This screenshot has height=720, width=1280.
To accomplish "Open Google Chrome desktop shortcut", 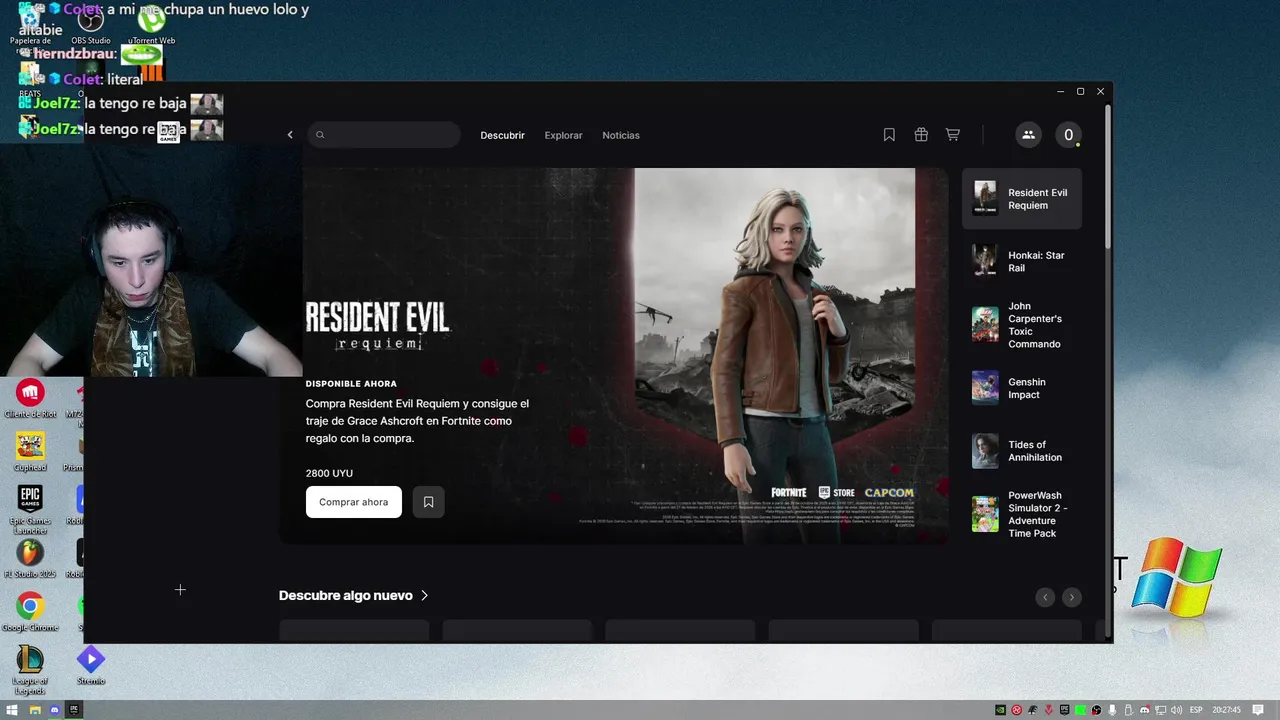I will click(x=30, y=611).
